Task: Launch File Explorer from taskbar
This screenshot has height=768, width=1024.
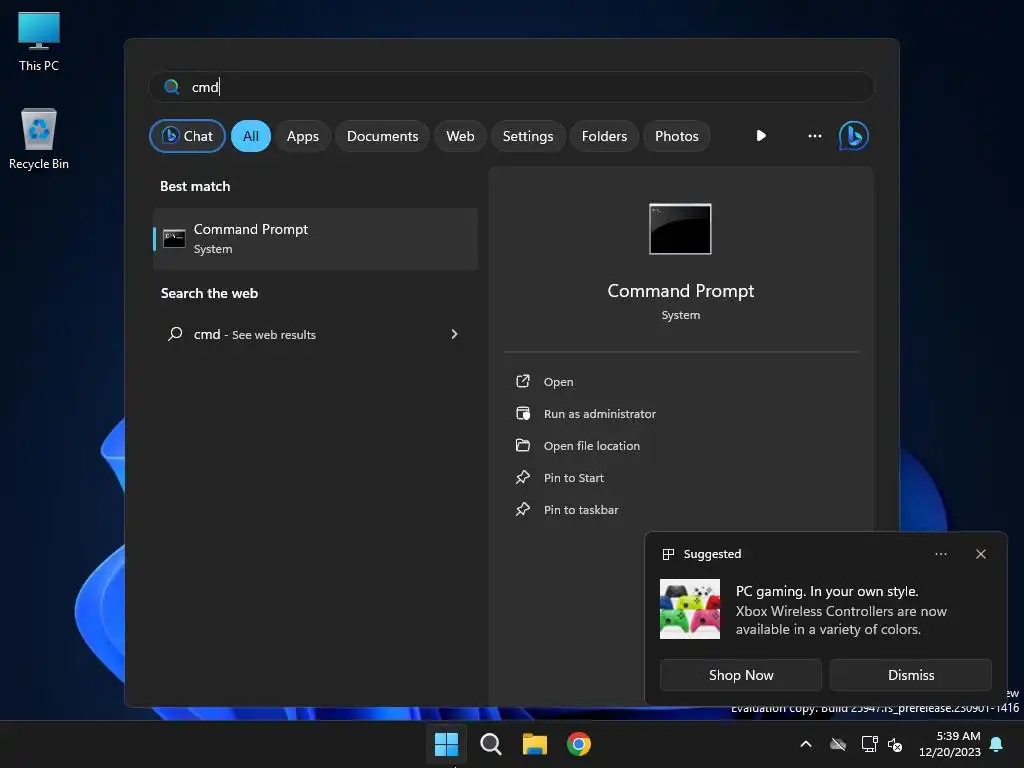Action: 534,744
